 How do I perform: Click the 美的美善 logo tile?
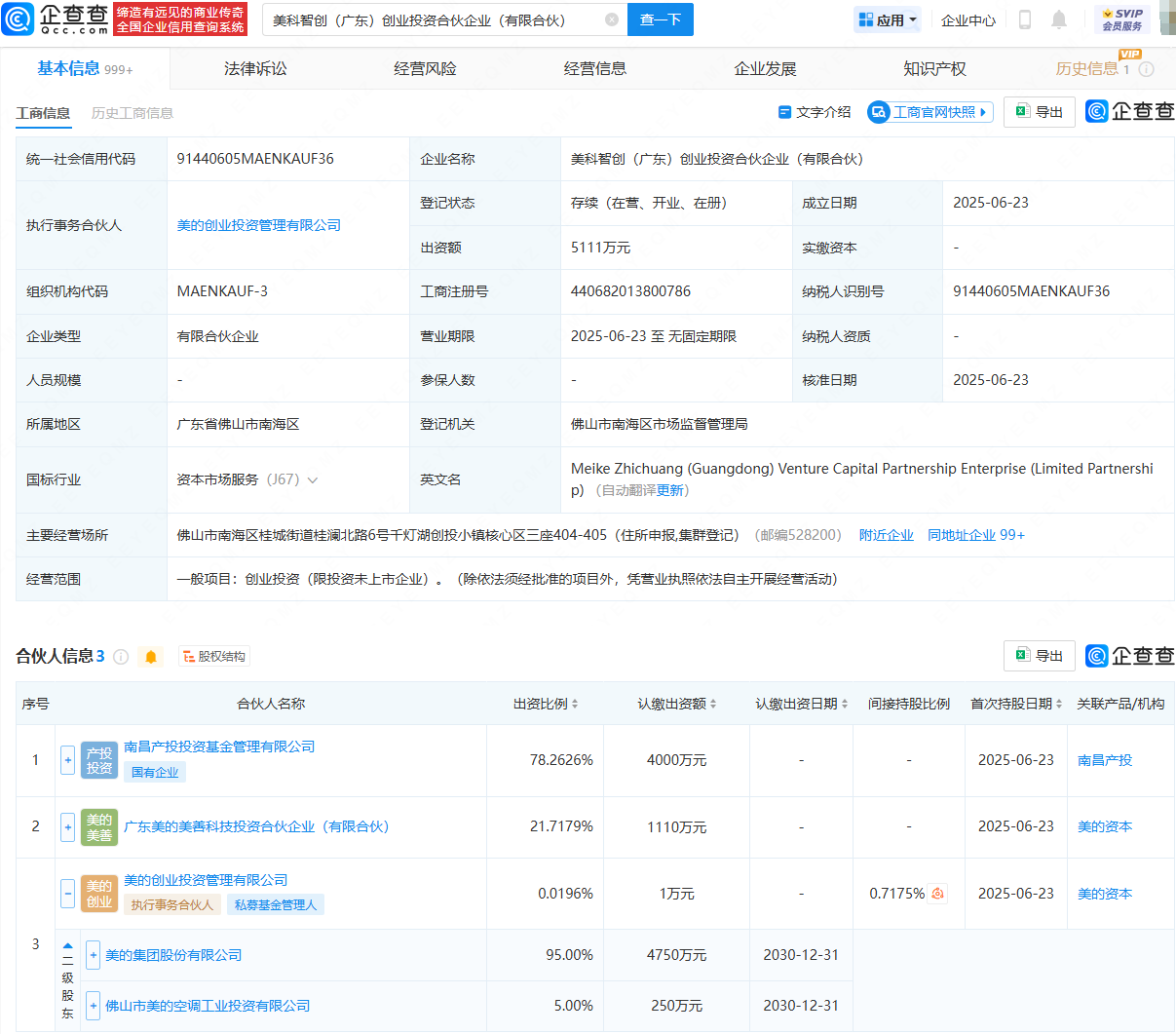(x=99, y=827)
